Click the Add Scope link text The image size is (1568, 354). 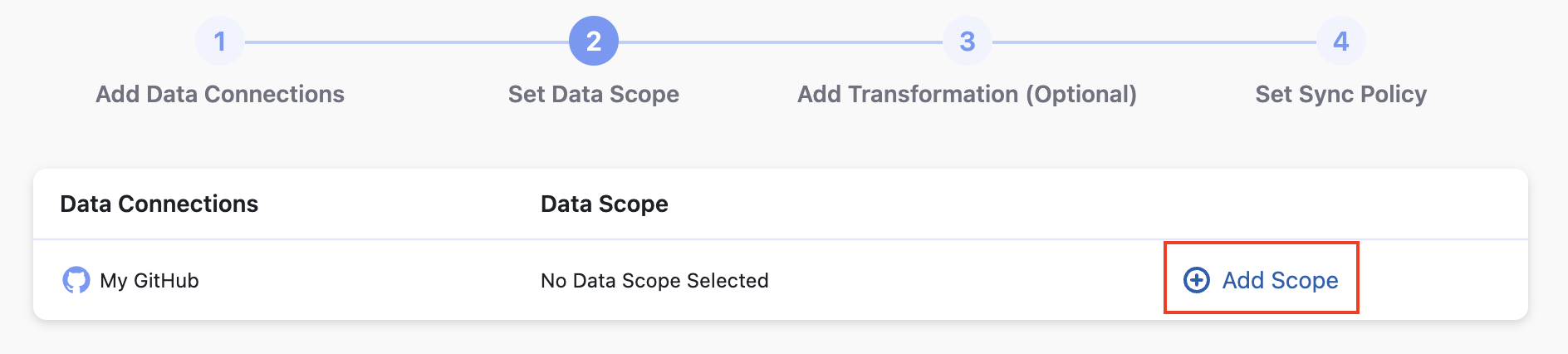point(1280,280)
